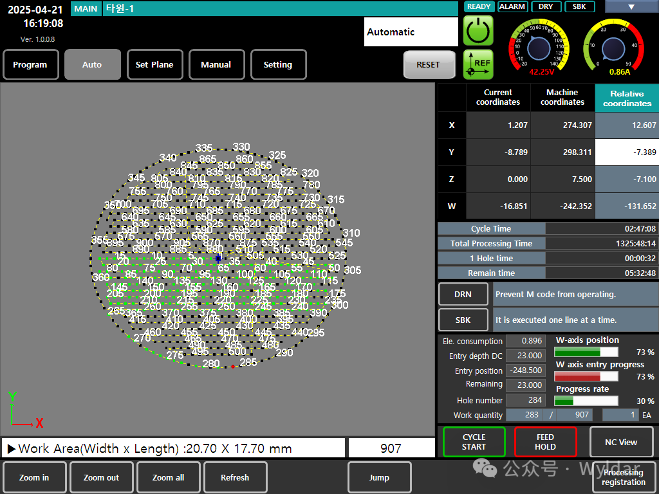Click the Relative Y value -7.389
Viewport: 660px width, 495px height.
(627, 152)
